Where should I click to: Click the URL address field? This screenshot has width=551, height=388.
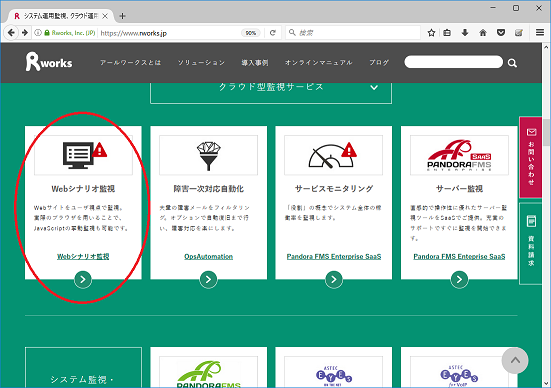pos(169,33)
